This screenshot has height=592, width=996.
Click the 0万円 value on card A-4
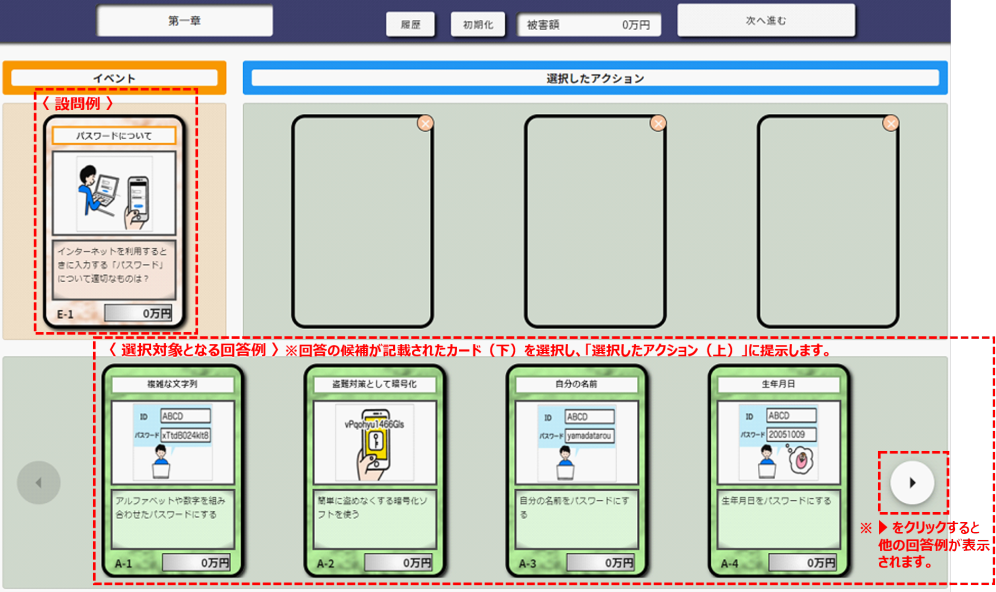click(803, 563)
